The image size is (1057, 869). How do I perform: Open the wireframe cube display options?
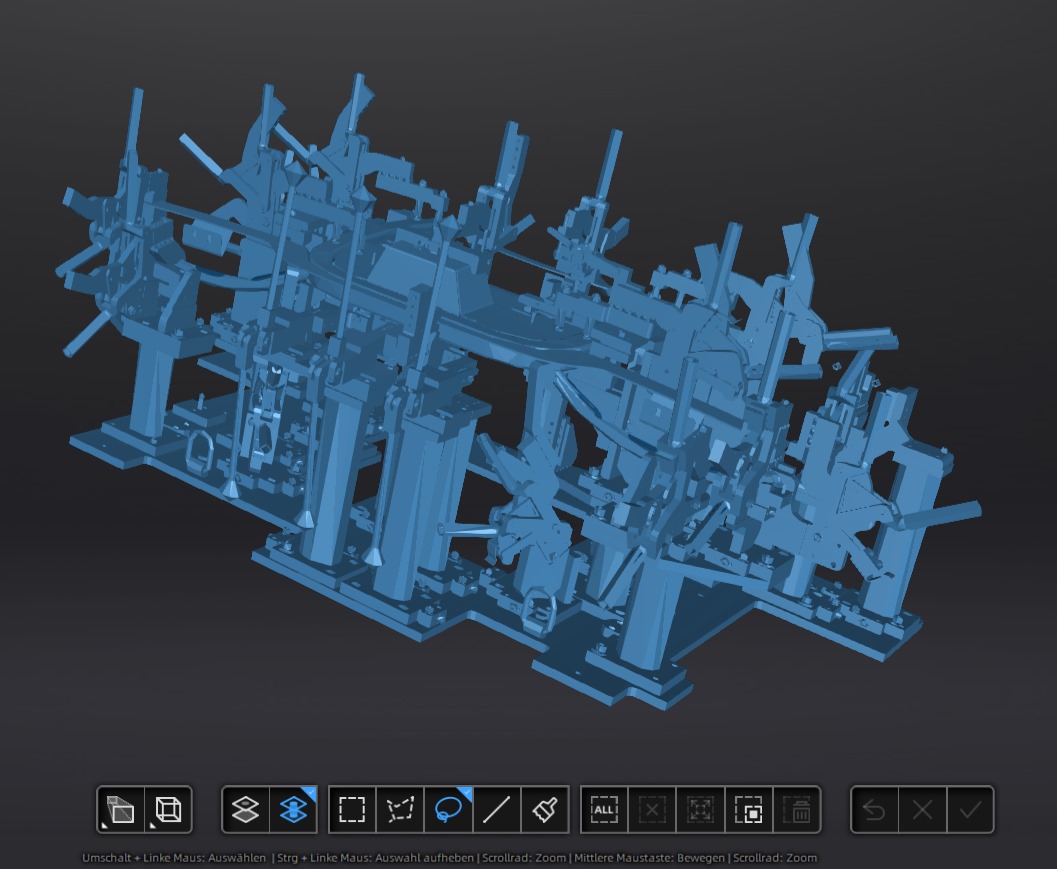click(x=168, y=809)
